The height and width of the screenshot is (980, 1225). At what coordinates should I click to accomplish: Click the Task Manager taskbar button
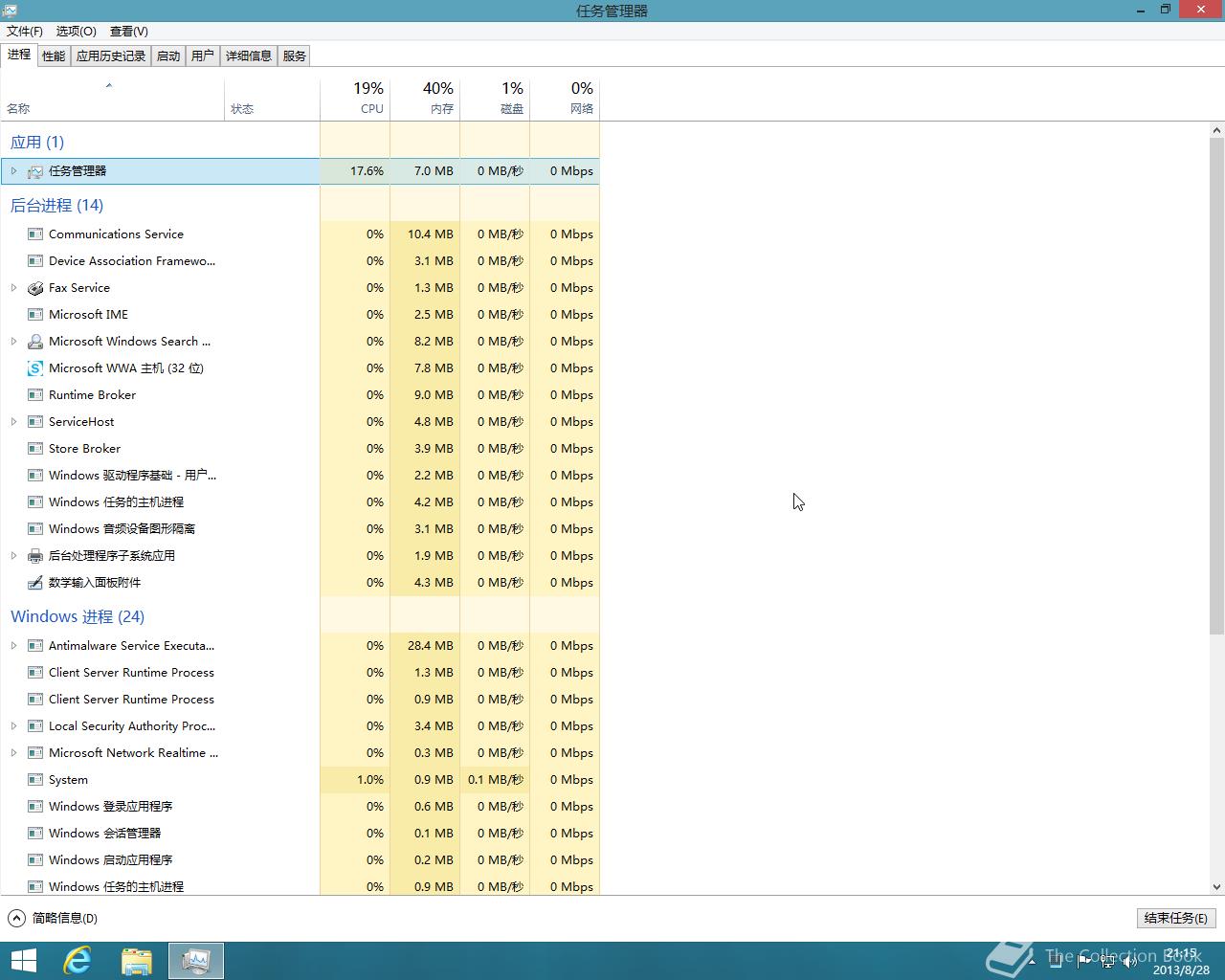coord(196,961)
